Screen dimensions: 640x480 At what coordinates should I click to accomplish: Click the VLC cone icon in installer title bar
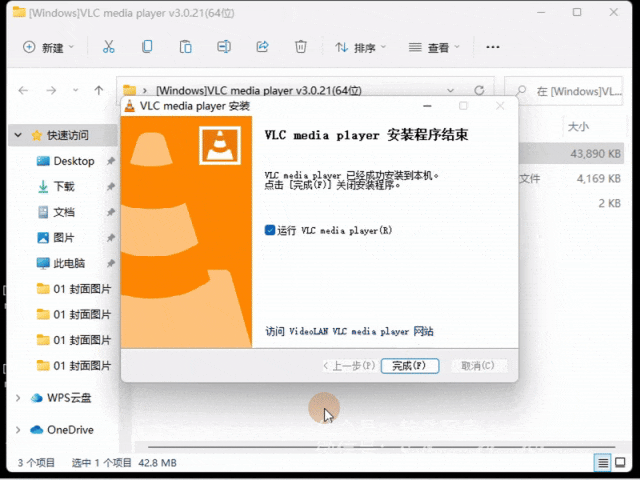click(x=130, y=106)
